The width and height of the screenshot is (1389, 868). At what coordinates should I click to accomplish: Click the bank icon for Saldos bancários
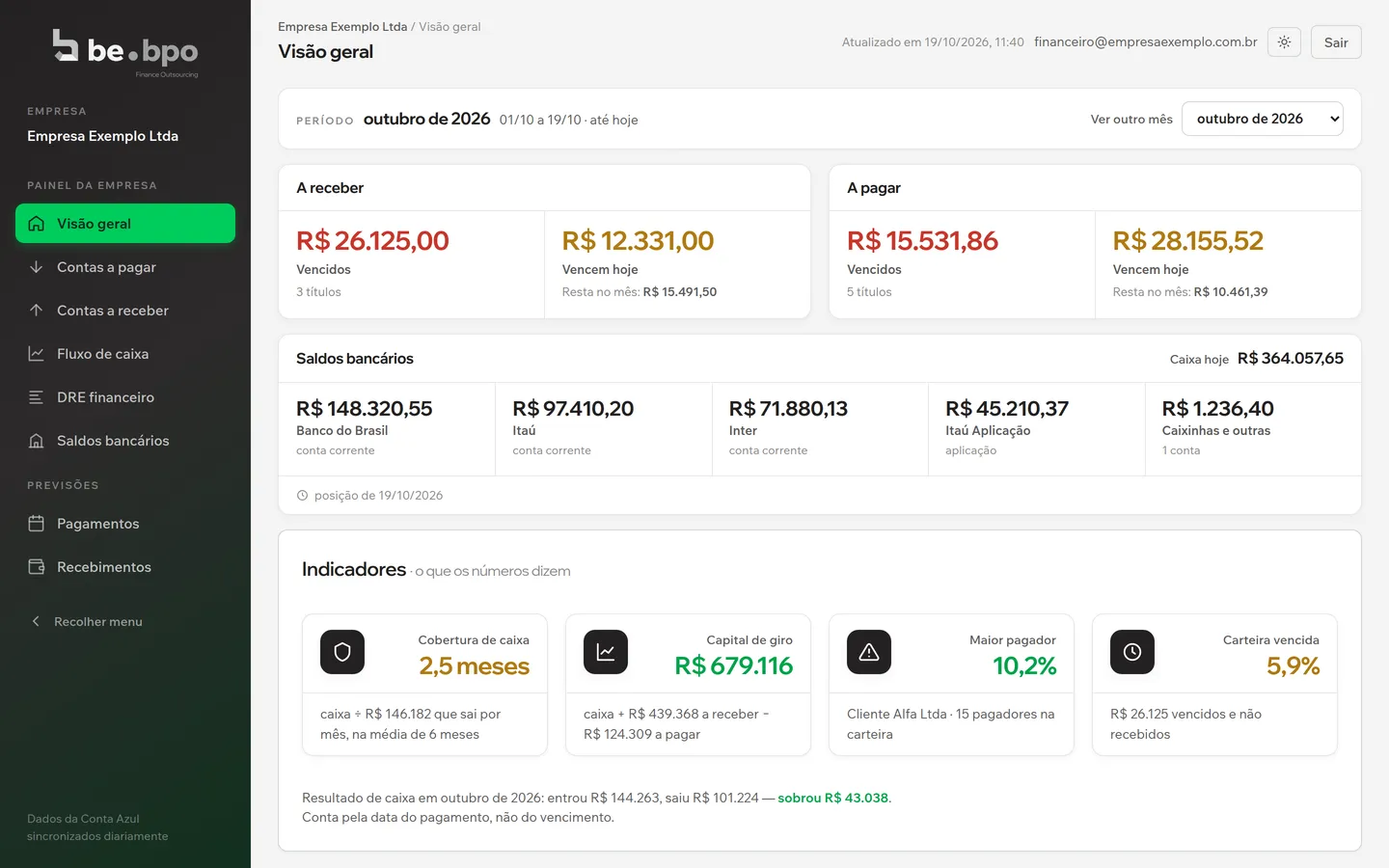[x=37, y=441]
